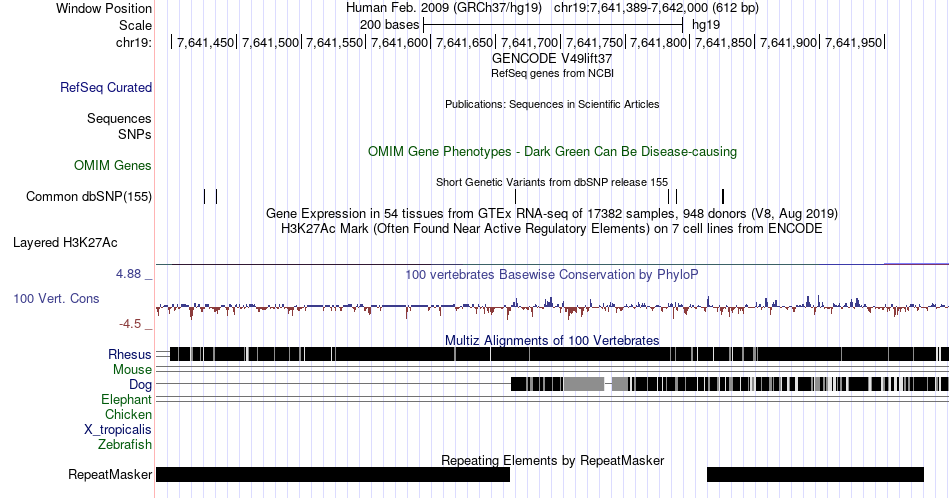950x498 pixels.
Task: Click the right-hand RepeatMasker block
Action: [x=815, y=474]
